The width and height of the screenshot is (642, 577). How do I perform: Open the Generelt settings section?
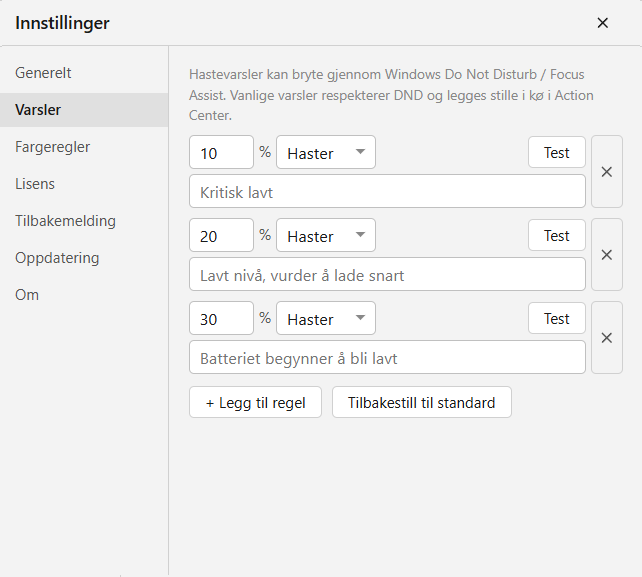(84, 73)
